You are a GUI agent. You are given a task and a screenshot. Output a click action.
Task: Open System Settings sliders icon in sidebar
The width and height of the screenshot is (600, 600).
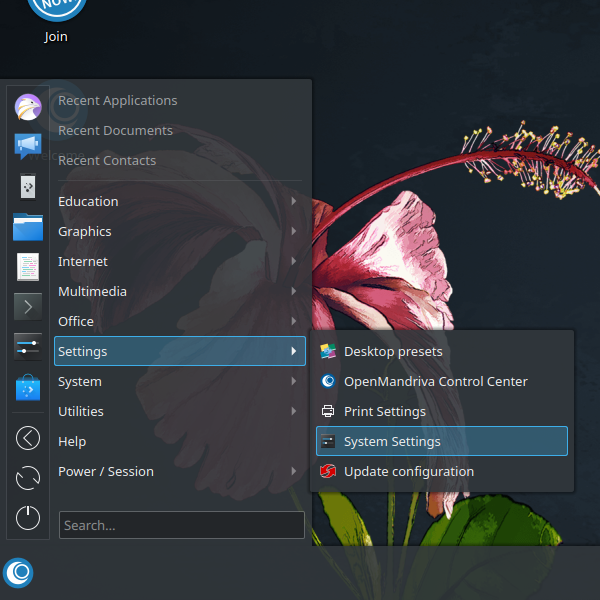click(x=28, y=347)
